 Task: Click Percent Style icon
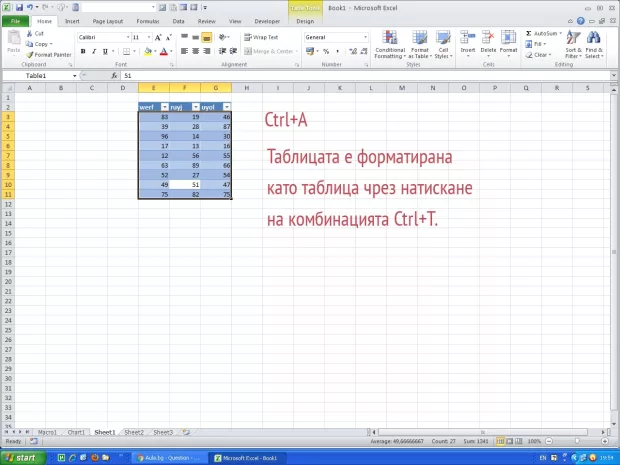(326, 51)
